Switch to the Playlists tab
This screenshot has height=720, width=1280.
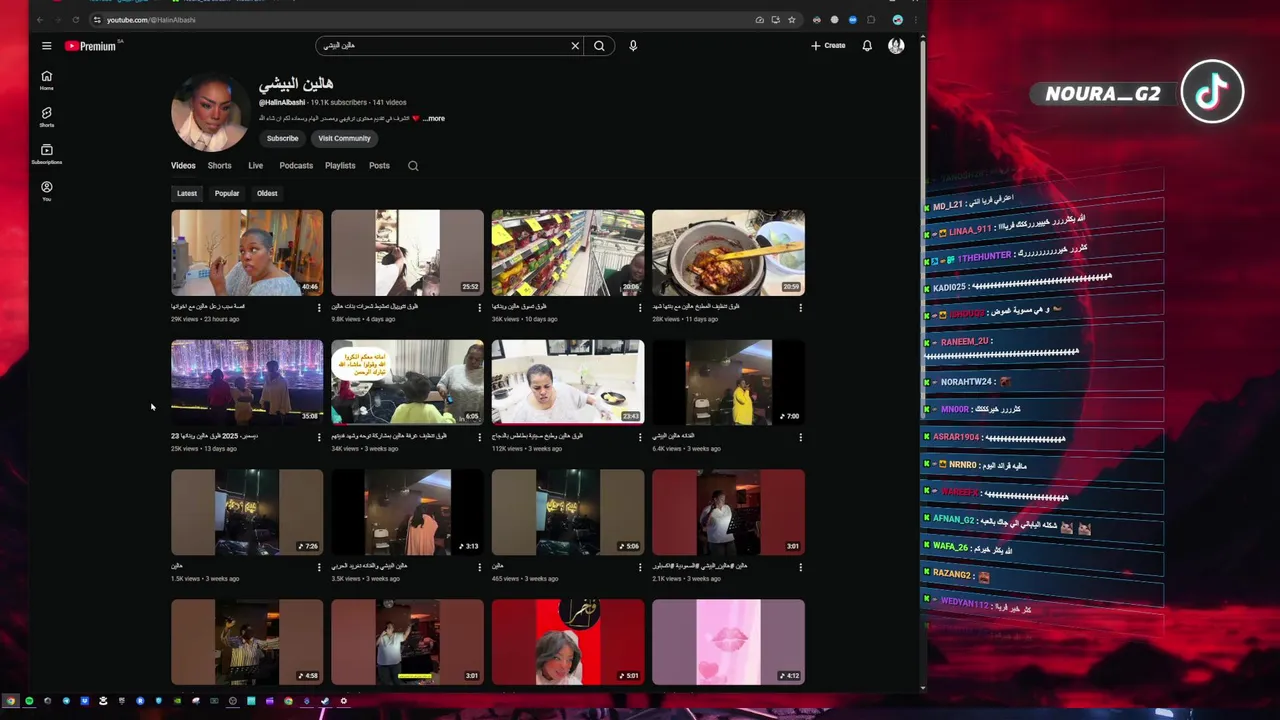pos(340,166)
